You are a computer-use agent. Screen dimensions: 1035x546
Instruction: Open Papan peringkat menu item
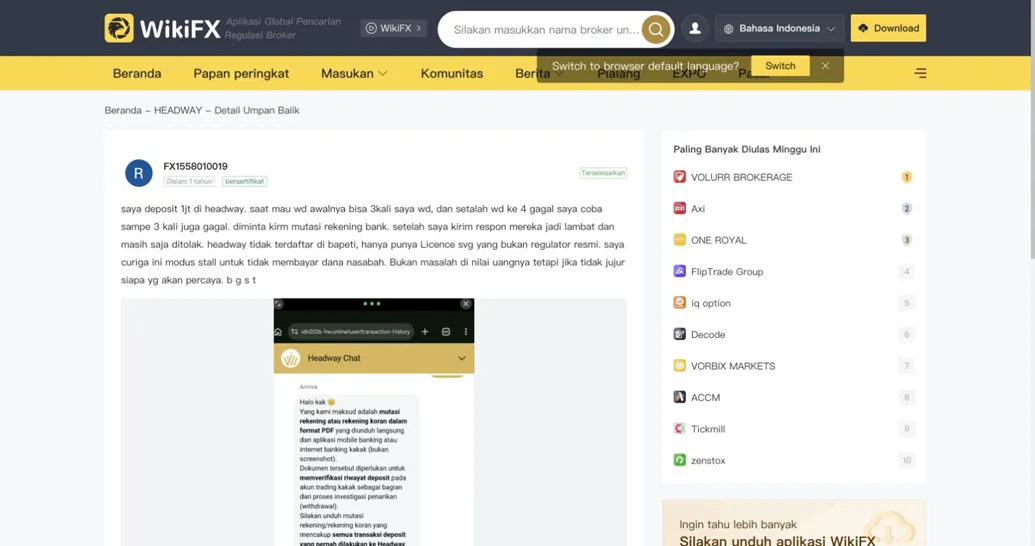tap(241, 73)
